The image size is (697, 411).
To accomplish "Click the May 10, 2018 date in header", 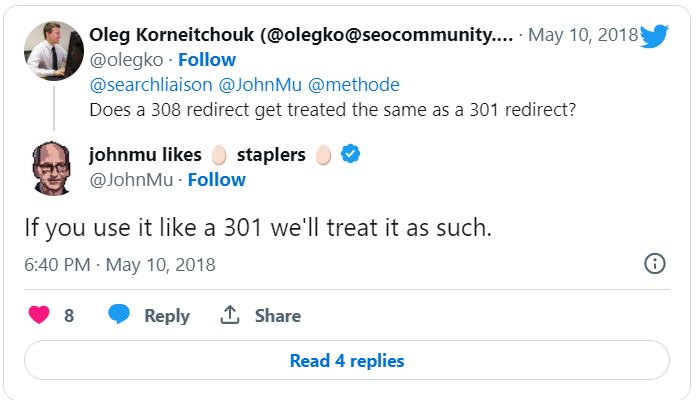I will coord(582,36).
